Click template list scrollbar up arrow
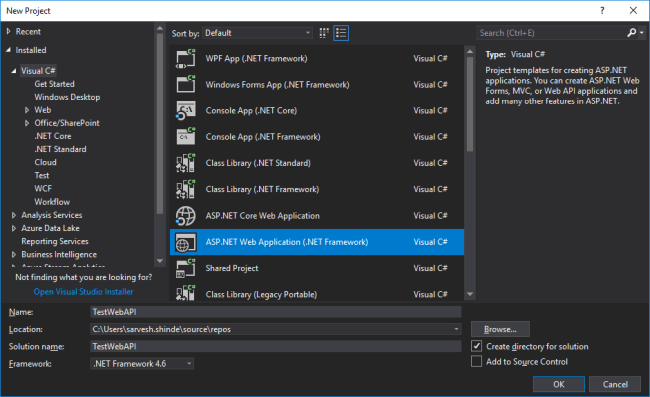 click(470, 51)
